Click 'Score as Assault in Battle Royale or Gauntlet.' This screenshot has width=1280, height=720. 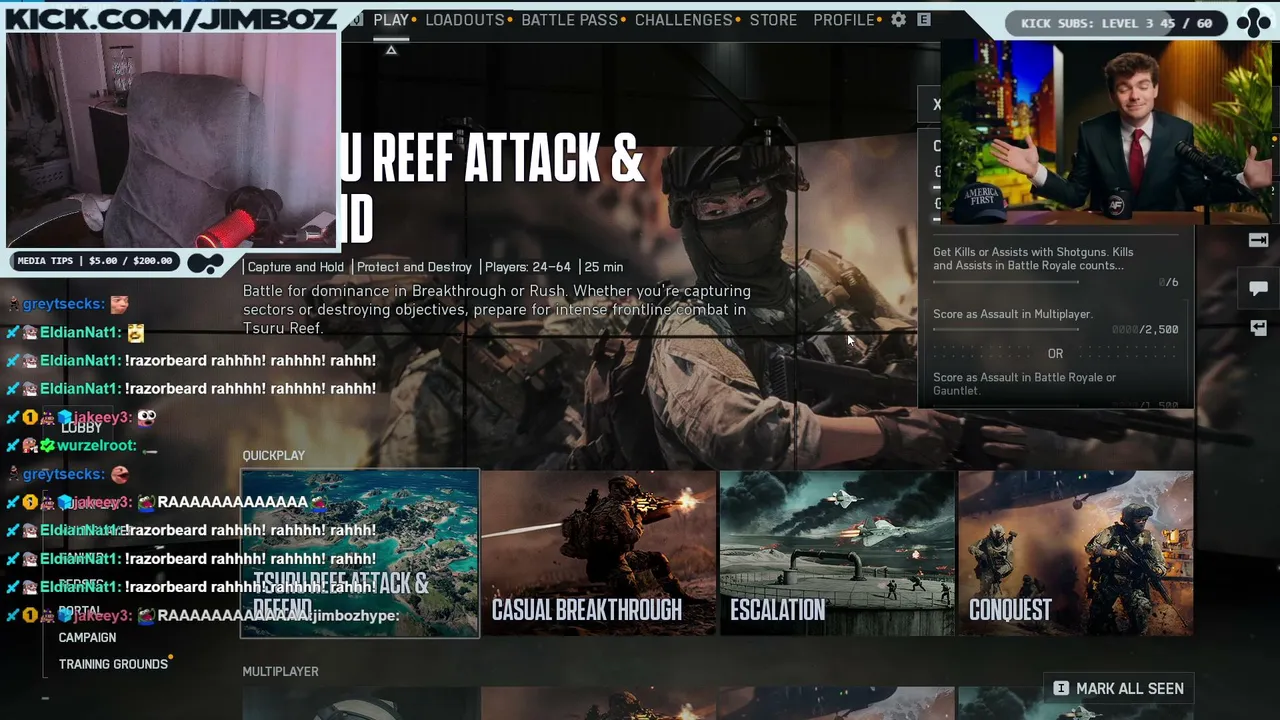coord(1024,384)
